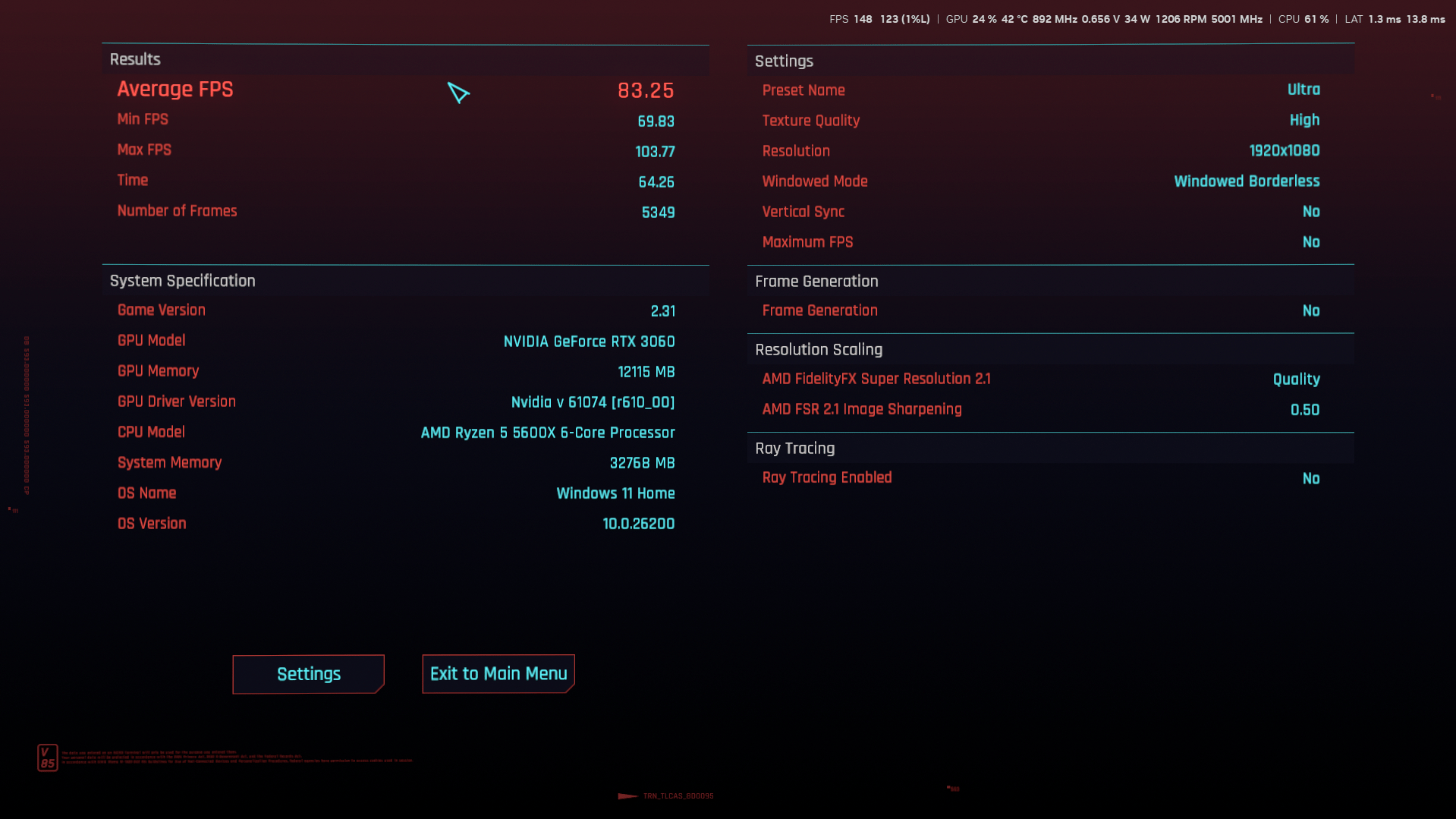Click the Ray Tracing Enabled label
This screenshot has width=1456, height=819.
point(827,477)
